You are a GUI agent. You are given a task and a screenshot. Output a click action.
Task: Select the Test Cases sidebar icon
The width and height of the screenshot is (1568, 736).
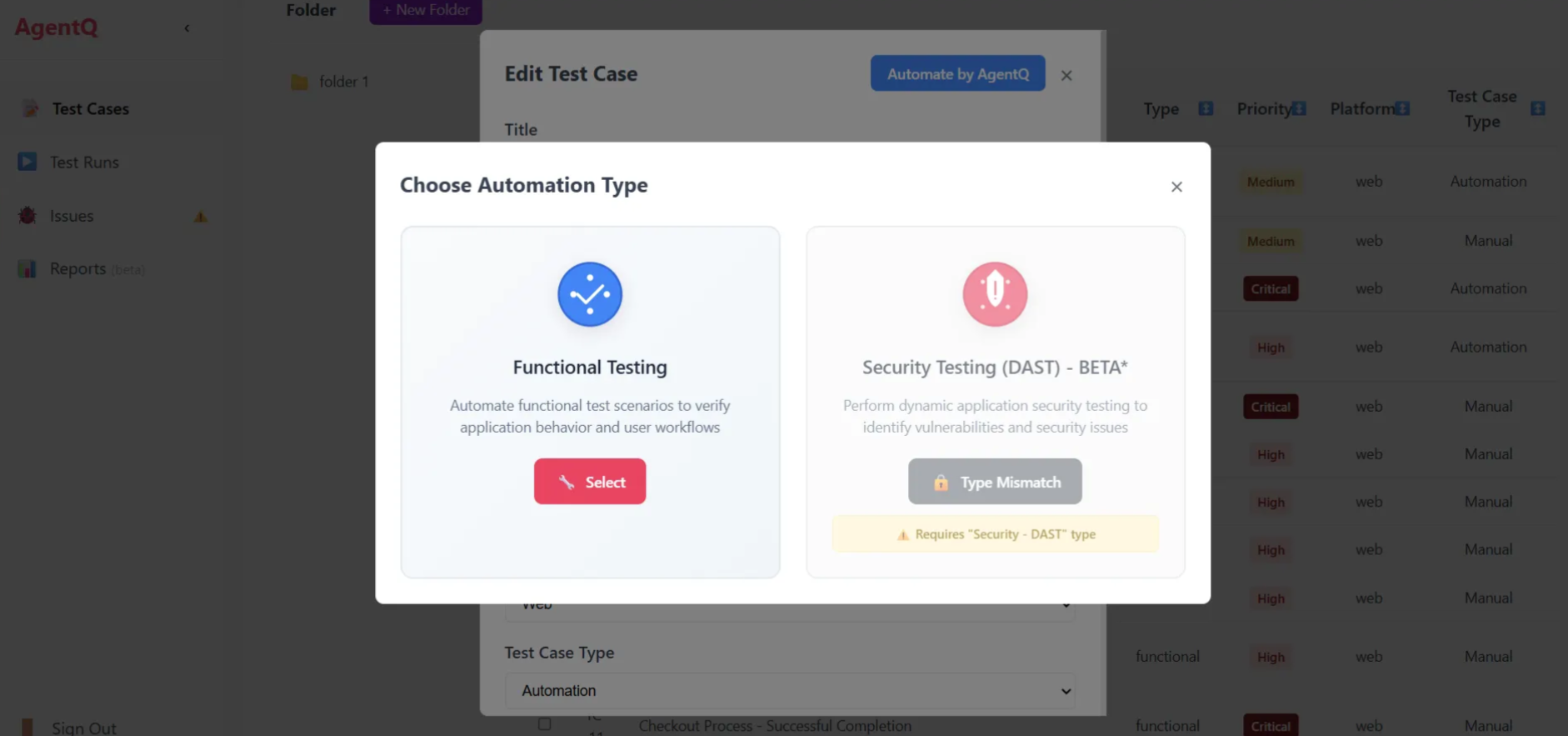(29, 108)
